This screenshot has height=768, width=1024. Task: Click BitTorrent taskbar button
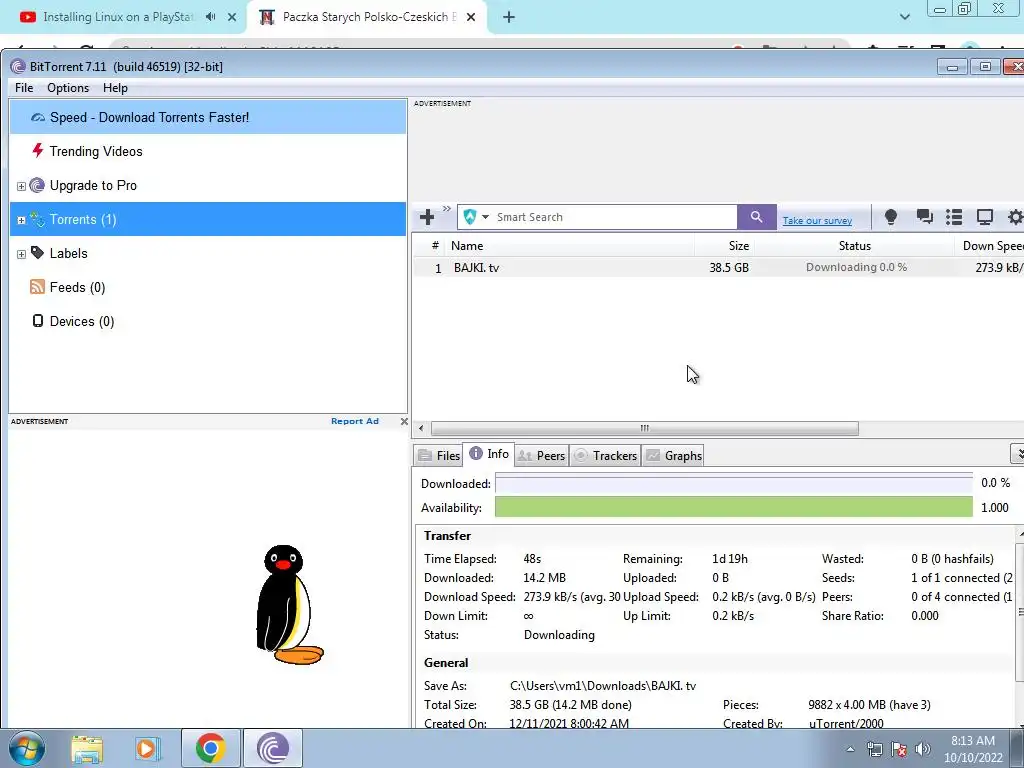[273, 748]
